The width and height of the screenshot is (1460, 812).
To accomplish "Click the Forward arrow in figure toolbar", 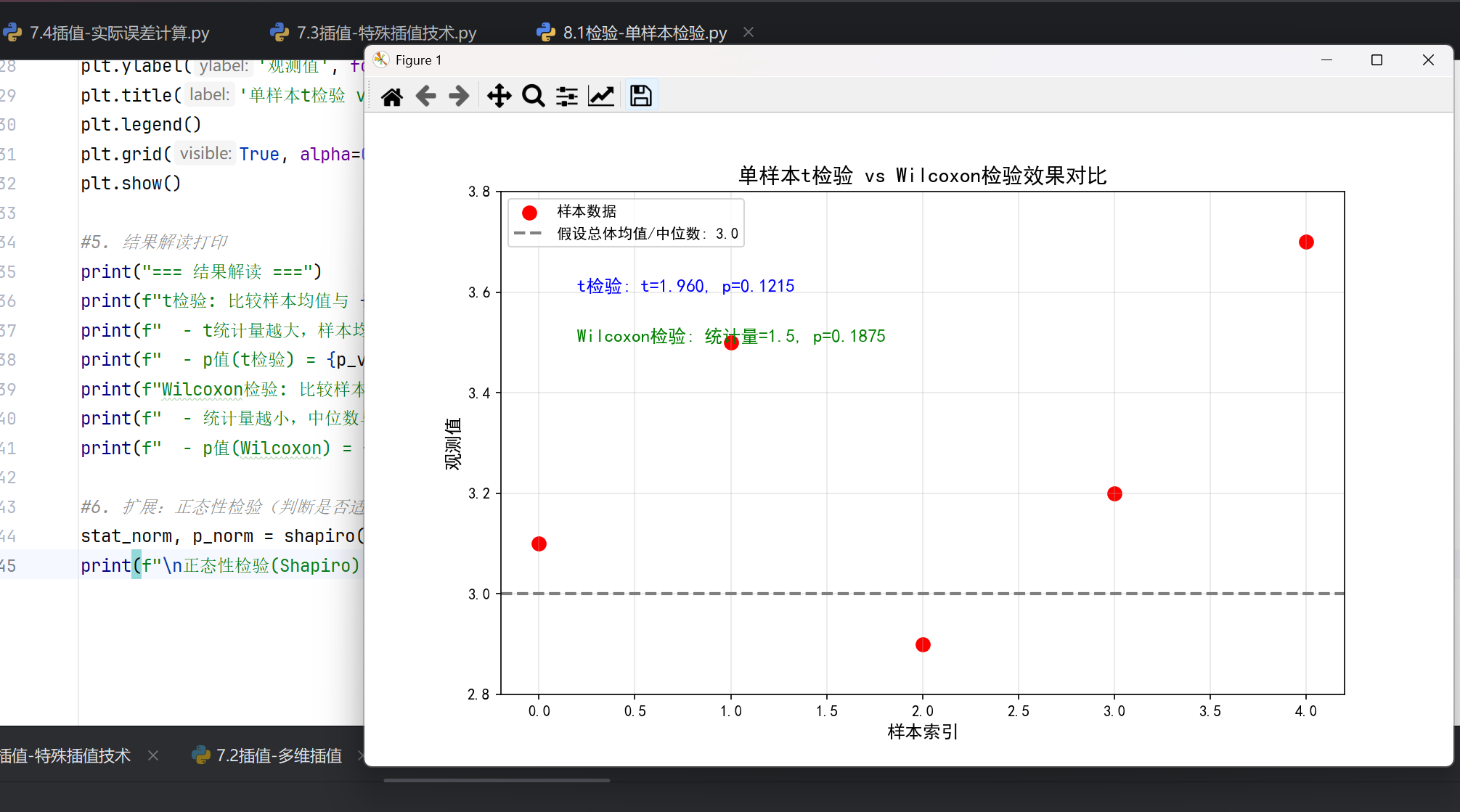I will pos(459,96).
